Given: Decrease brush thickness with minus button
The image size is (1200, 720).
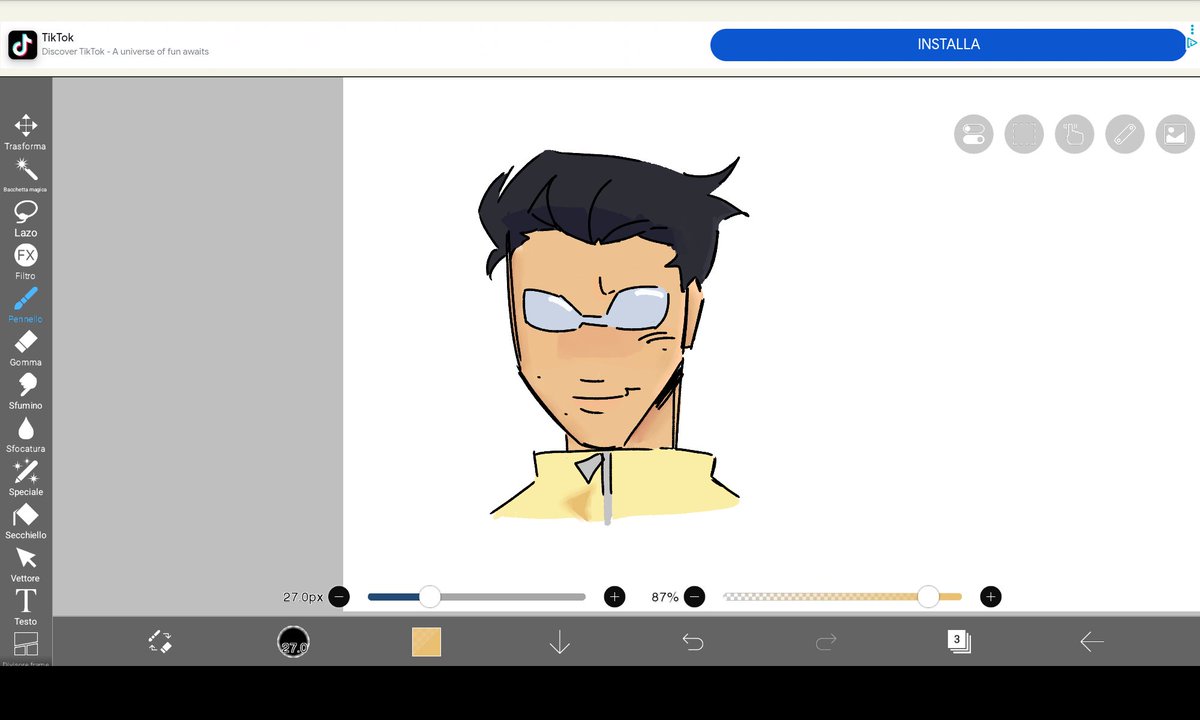Looking at the screenshot, I should 339,597.
